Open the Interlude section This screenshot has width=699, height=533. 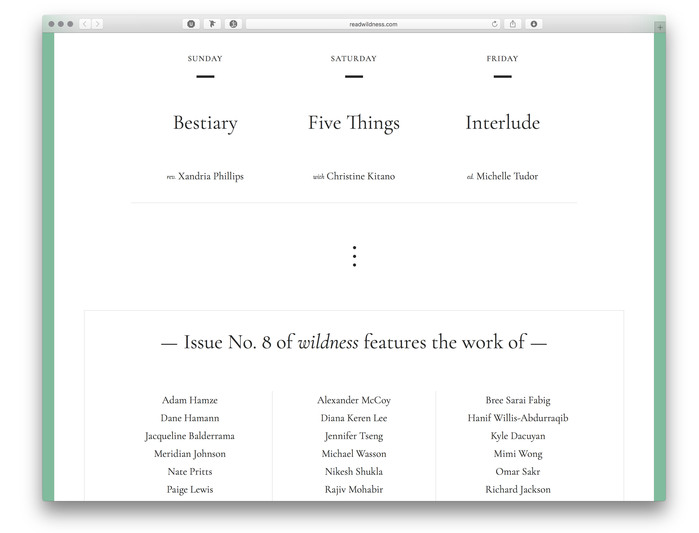tap(502, 123)
